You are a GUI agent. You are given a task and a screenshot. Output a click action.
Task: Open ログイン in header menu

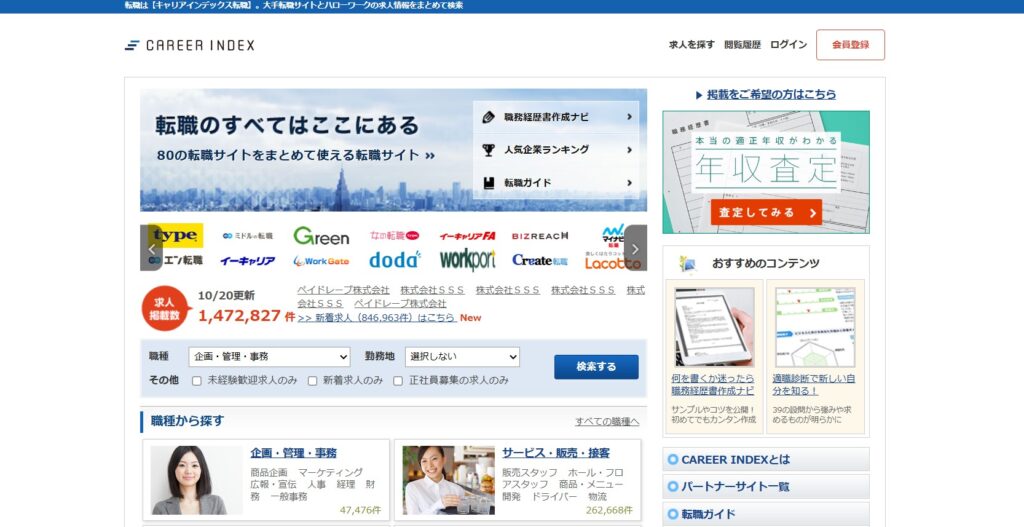[x=788, y=45]
